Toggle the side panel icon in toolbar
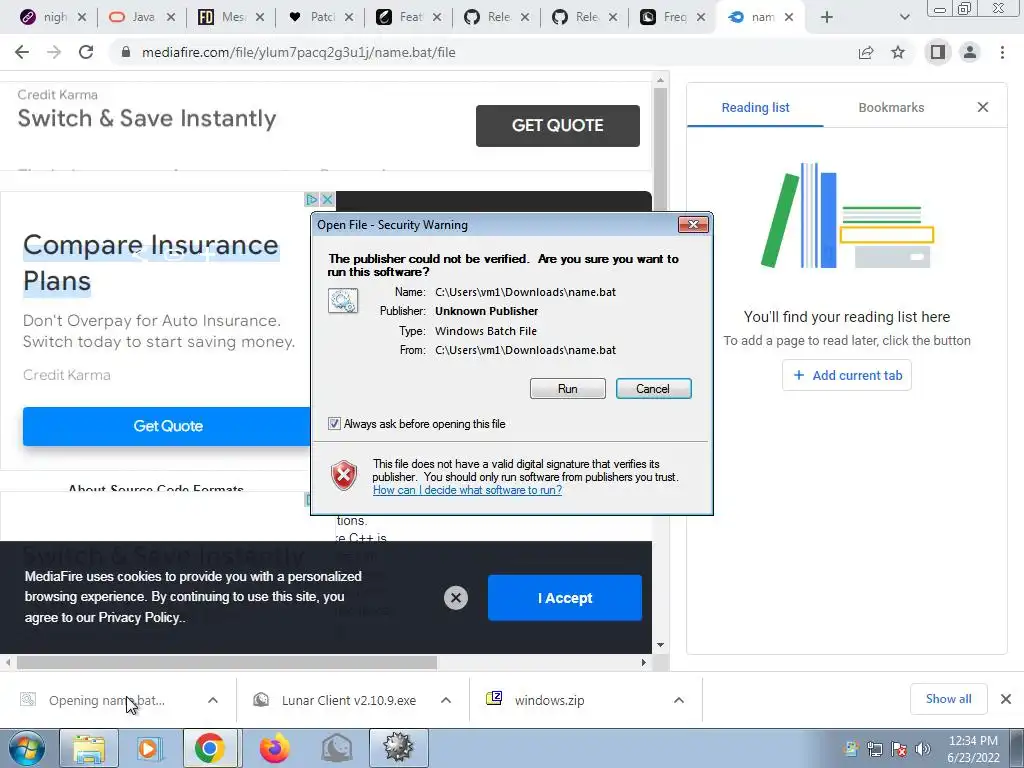This screenshot has height=768, width=1024. coord(938,52)
